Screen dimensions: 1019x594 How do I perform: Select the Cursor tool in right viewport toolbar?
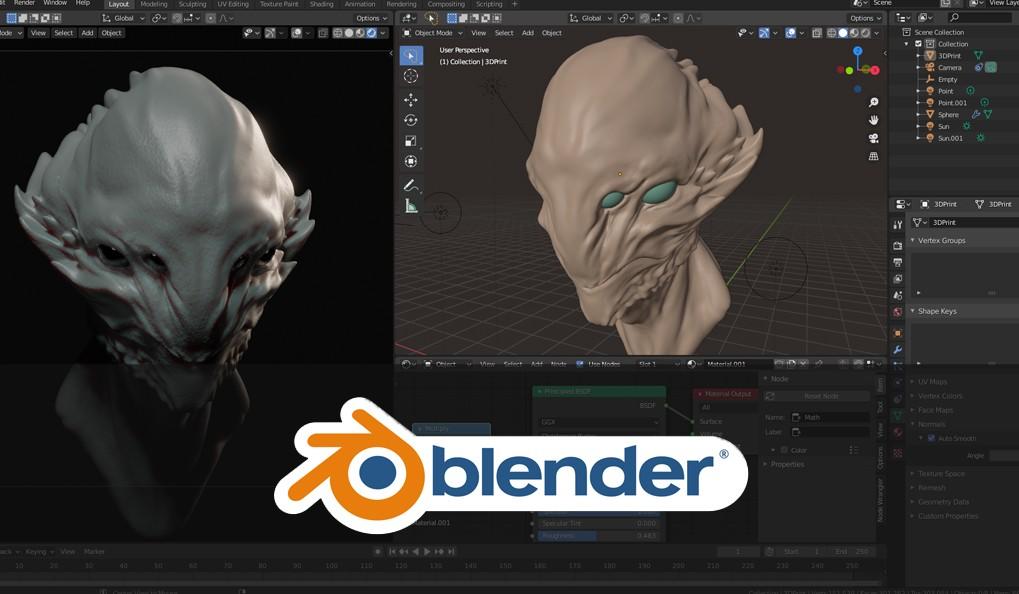[411, 76]
